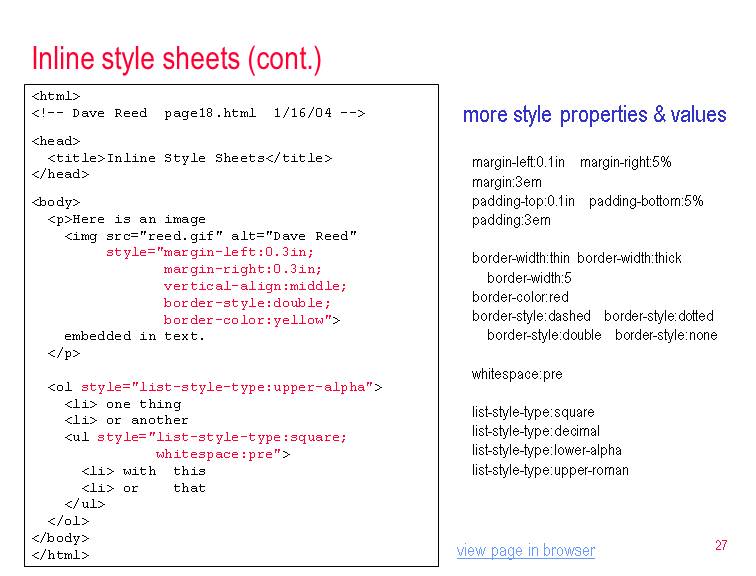Click the 'margin-right:5%' property in the right column
Screen dimensions: 756x576
pos(626,162)
